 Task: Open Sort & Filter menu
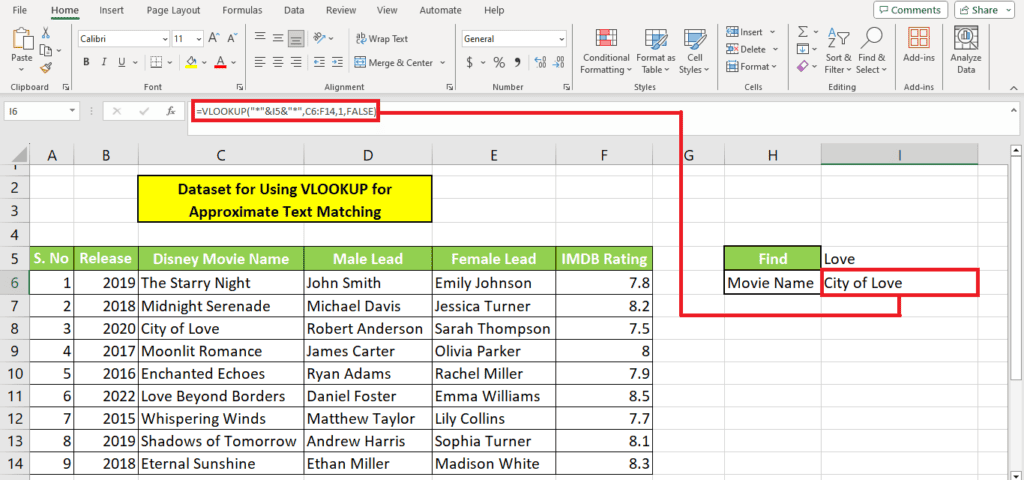tap(838, 51)
